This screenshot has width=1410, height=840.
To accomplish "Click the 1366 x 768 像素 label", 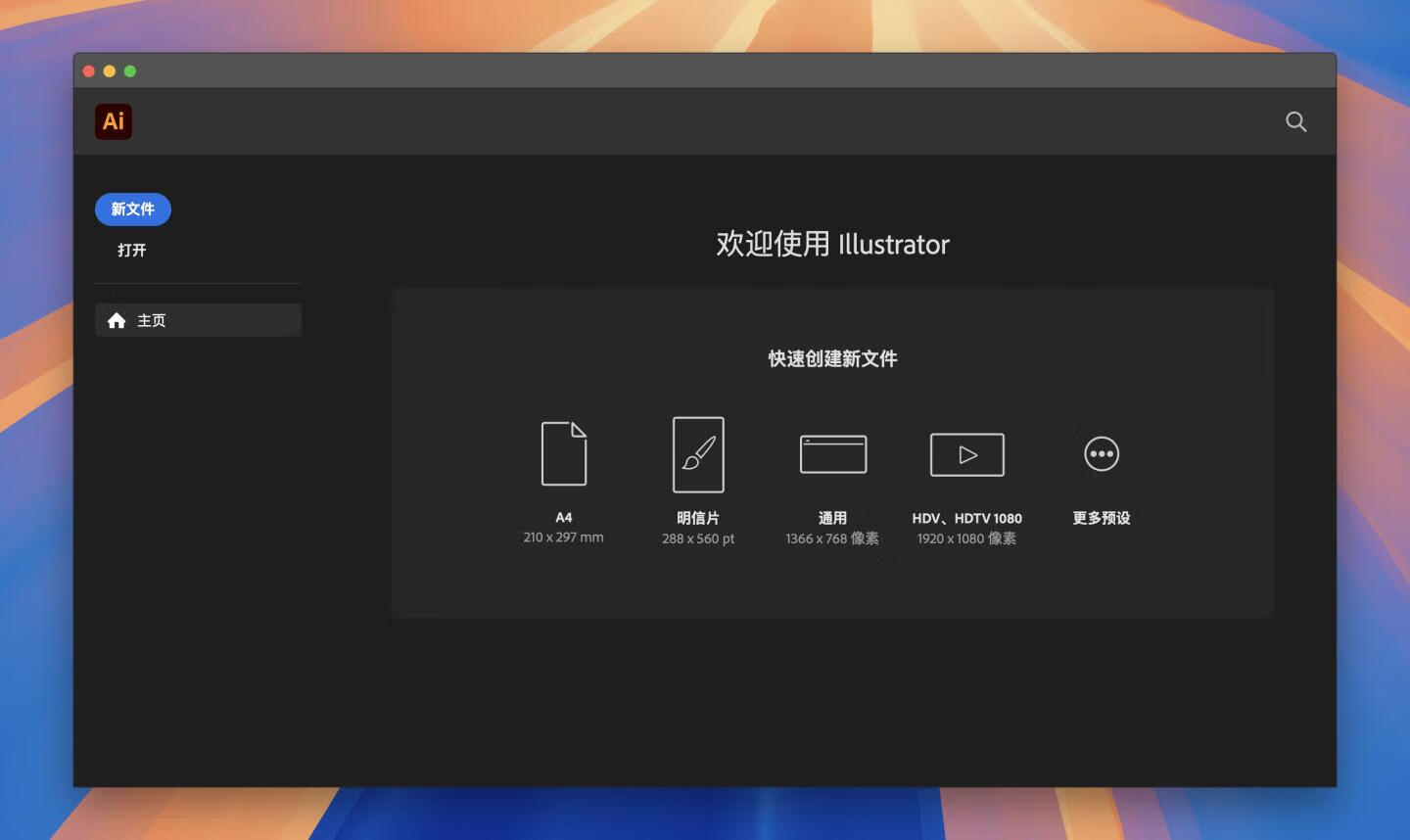I will (832, 538).
